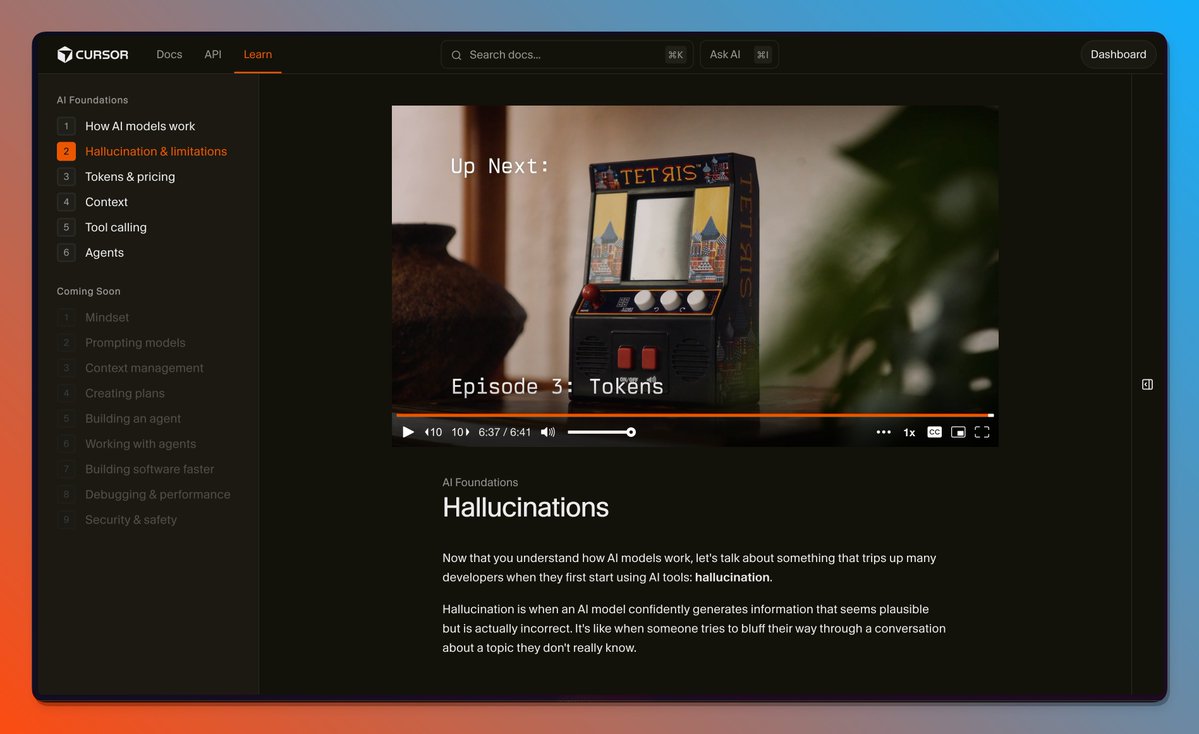Click the 6:37 / 6:41 time display

pos(505,432)
